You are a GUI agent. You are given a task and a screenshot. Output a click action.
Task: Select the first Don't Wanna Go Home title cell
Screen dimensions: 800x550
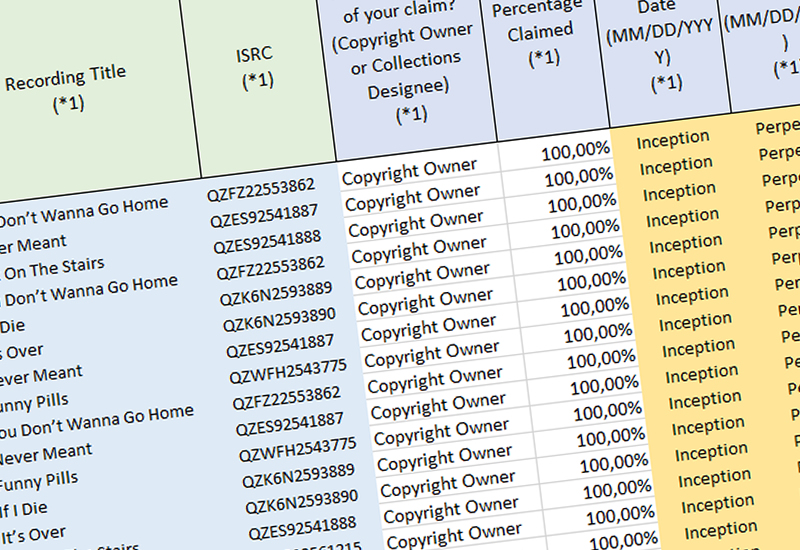point(84,211)
